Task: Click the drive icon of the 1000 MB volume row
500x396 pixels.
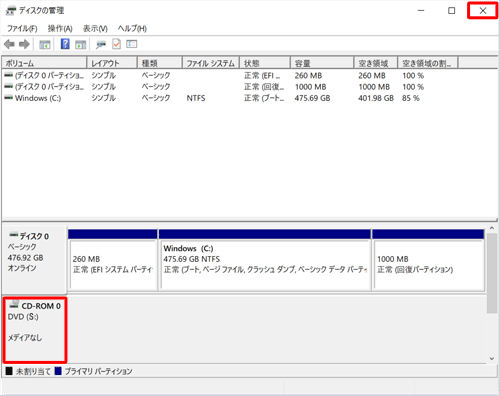Action: pyautogui.click(x=9, y=87)
